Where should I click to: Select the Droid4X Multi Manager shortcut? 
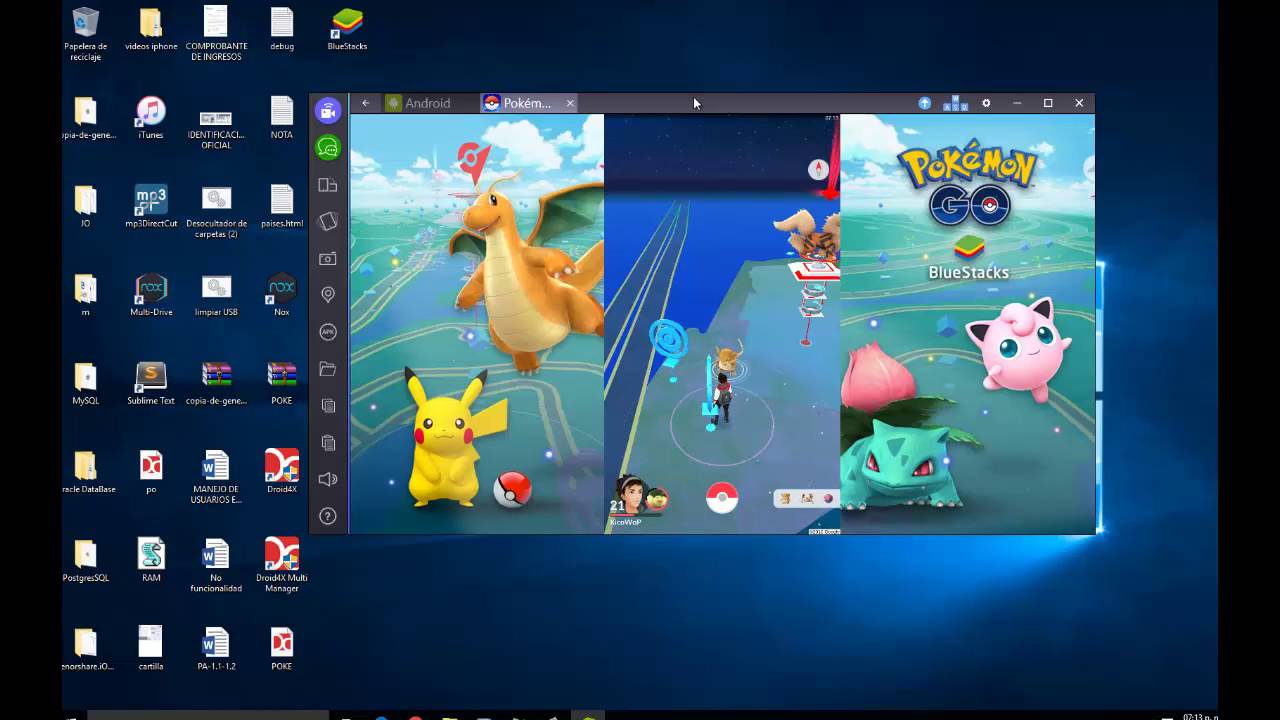point(282,565)
